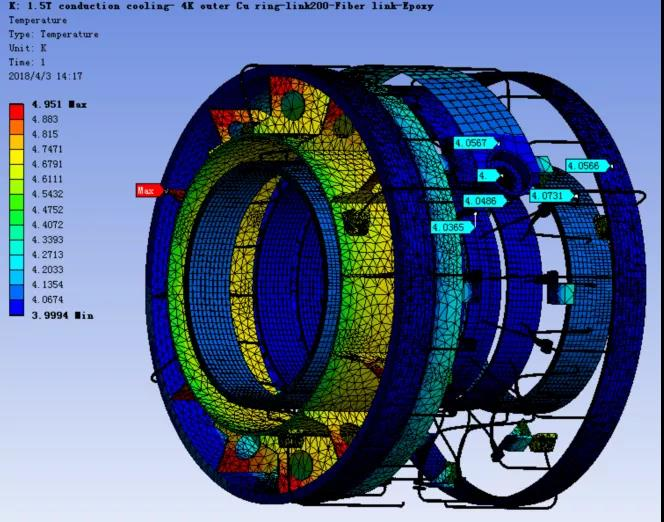Select the 3.9994 Min legend value
Screen dimensions: 664x522
(62, 315)
